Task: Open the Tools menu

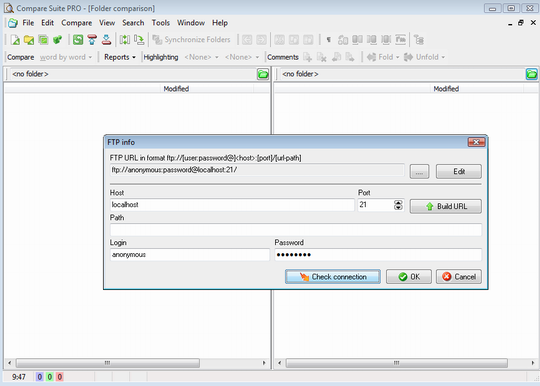Action: point(161,23)
